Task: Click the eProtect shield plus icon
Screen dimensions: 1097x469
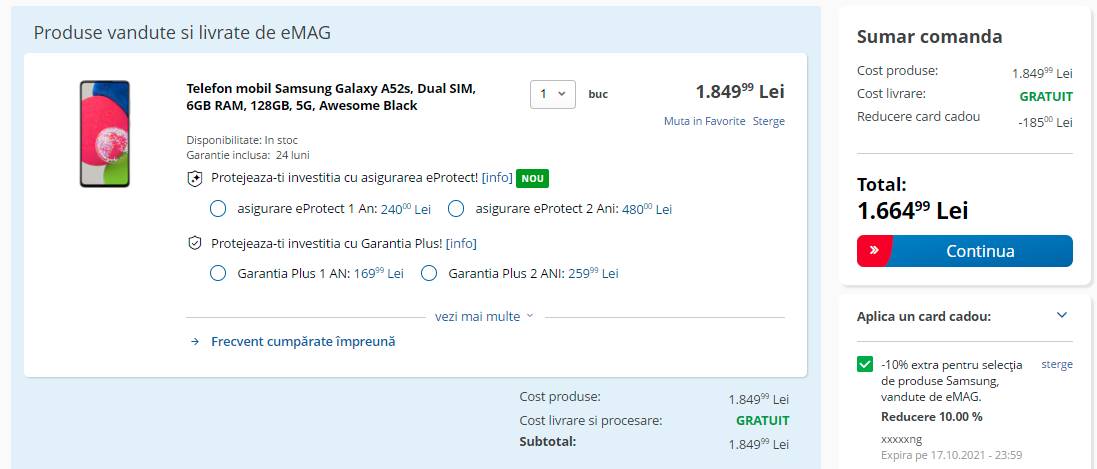Action: pyautogui.click(x=196, y=179)
